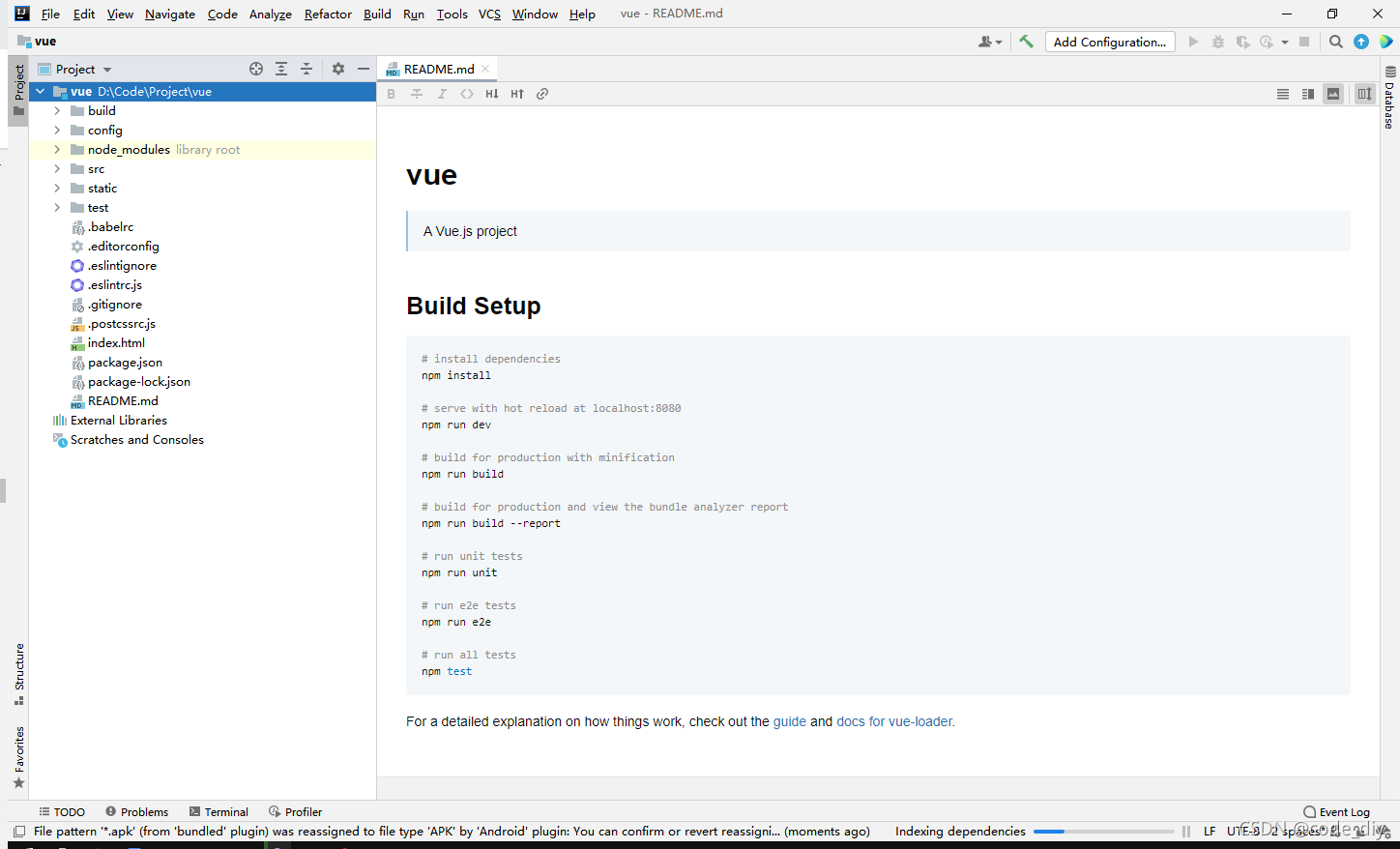Select index.html in project tree
Image resolution: width=1400 pixels, height=849 pixels.
[116, 343]
